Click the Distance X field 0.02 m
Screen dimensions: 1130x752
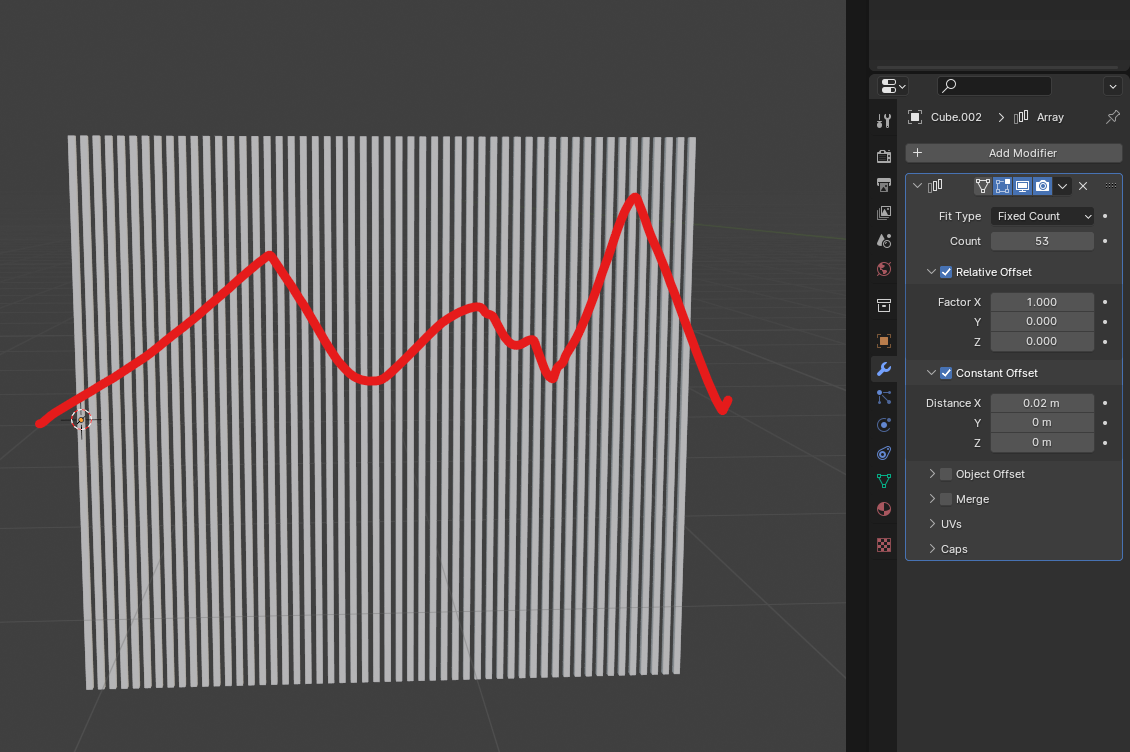(x=1042, y=403)
